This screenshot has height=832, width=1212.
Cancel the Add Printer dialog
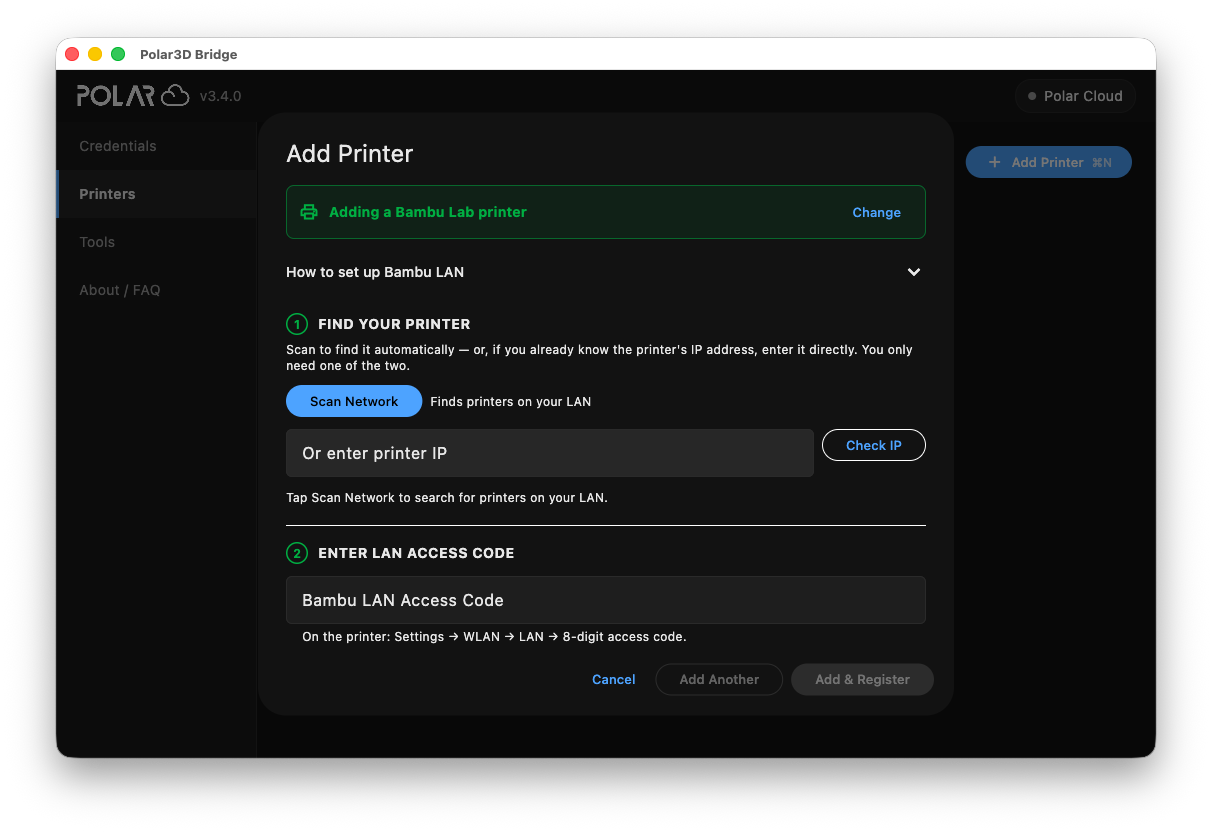(x=613, y=679)
